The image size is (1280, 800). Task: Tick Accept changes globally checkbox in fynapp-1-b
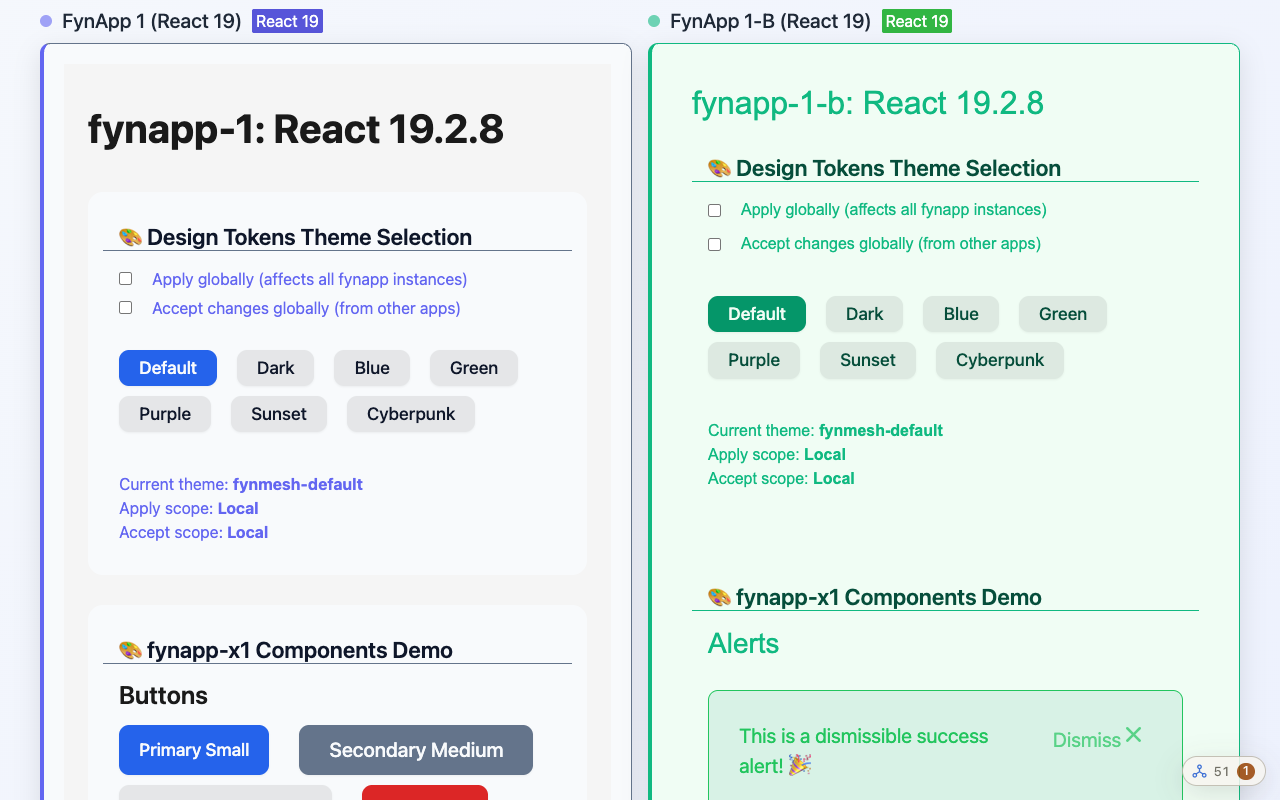[x=714, y=244]
